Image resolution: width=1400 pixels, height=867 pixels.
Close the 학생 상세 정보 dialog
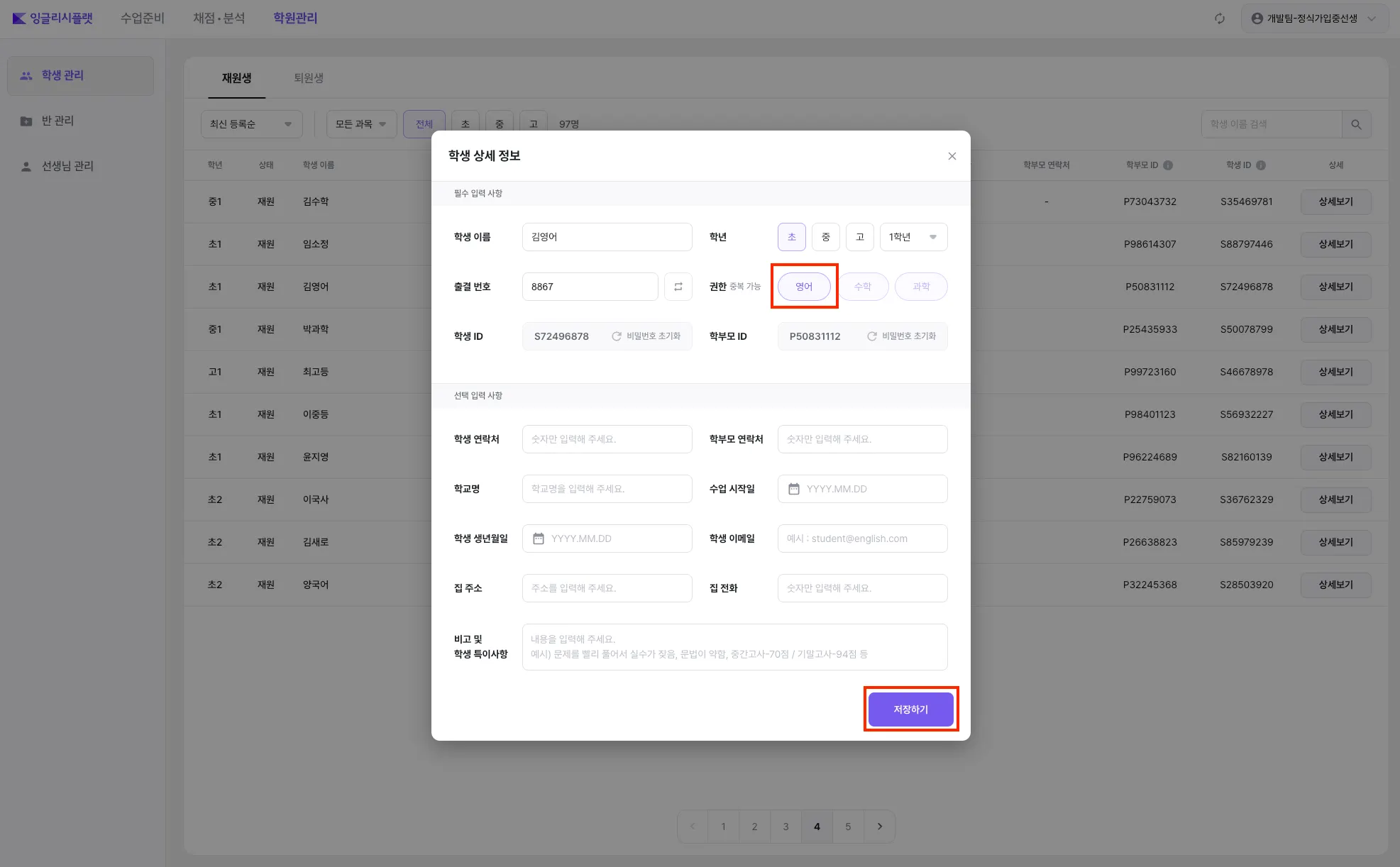[x=952, y=156]
